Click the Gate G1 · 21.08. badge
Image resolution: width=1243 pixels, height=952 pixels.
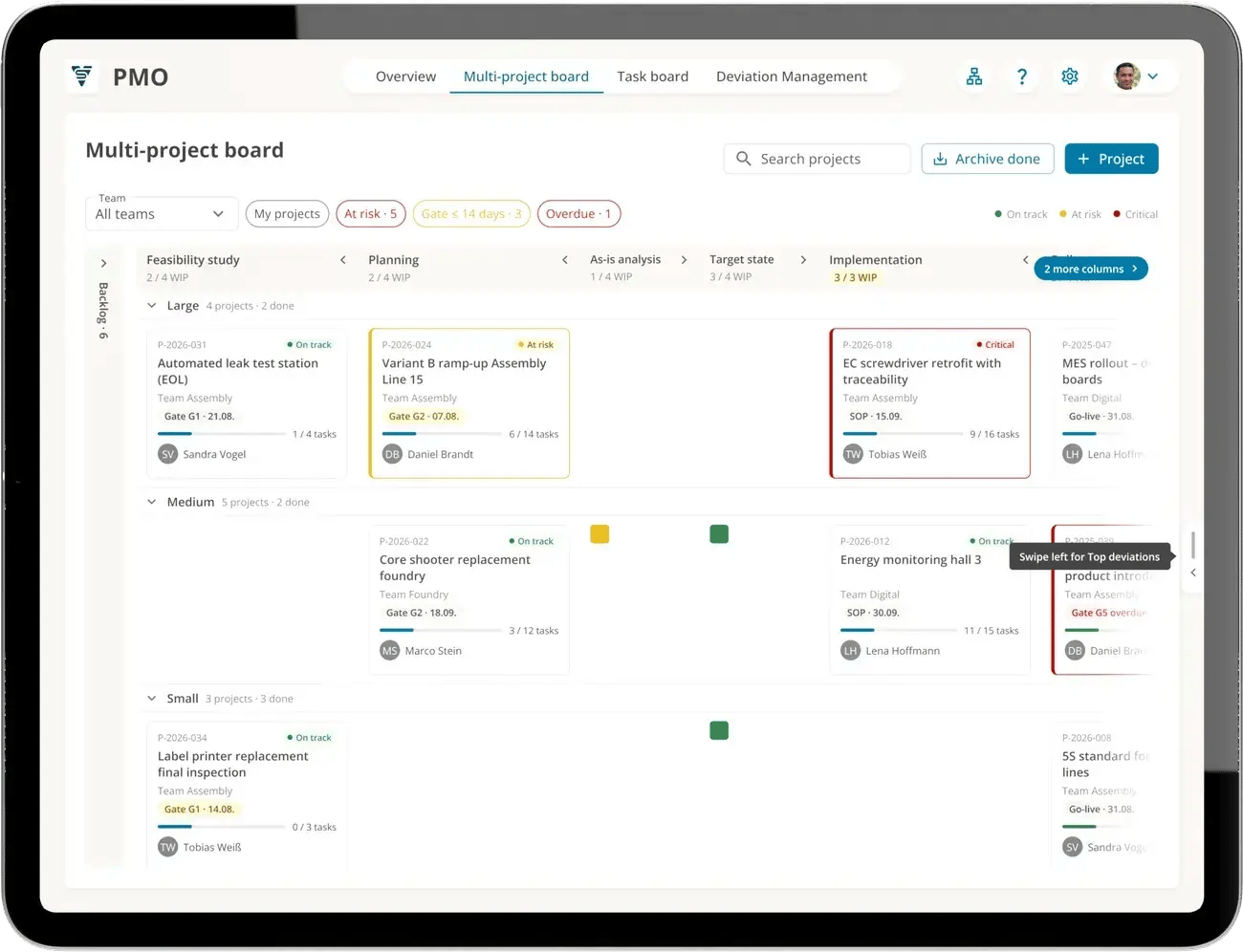pos(199,417)
